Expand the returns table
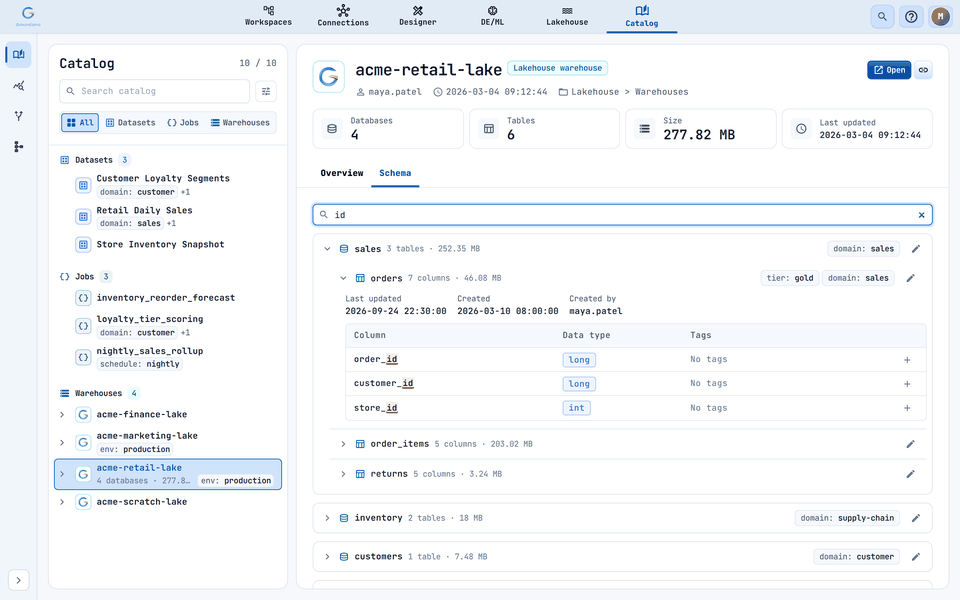 (343, 474)
